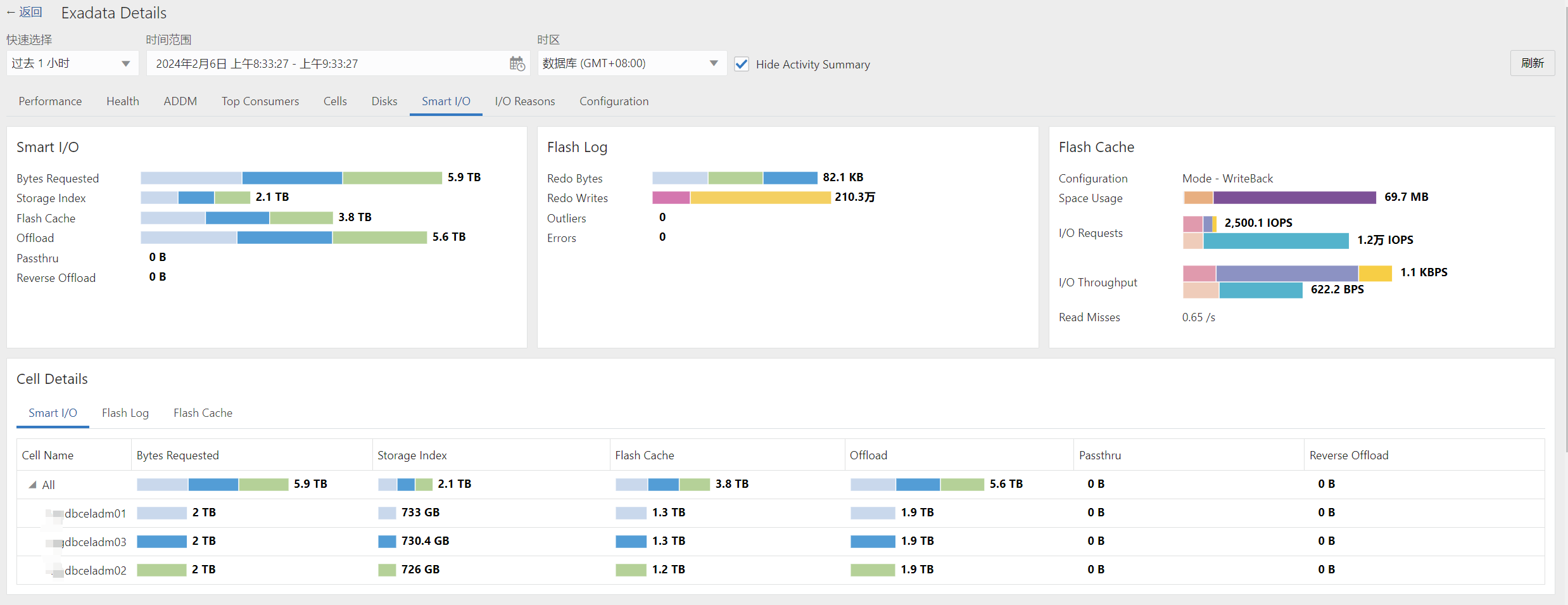Viewport: 1568px width, 605px height.
Task: Select Cell Details Smart I/O sub-tab
Action: (53, 413)
